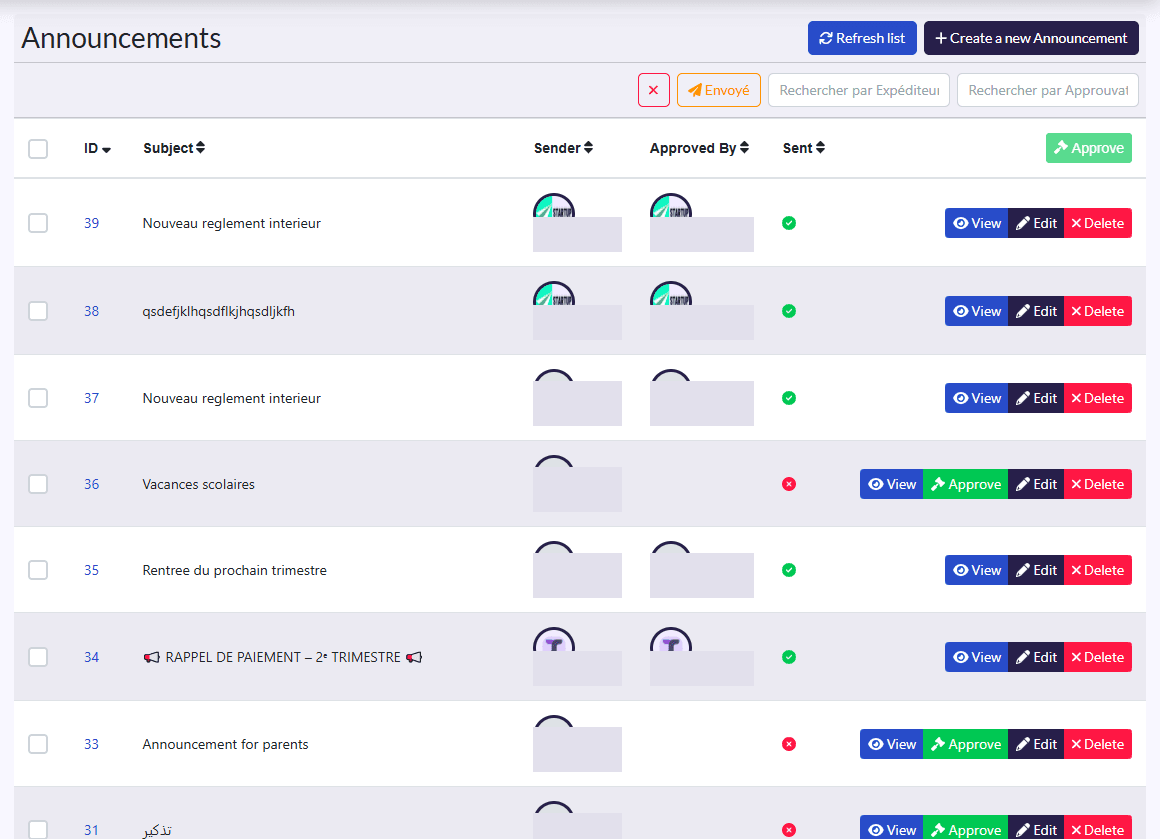Select checkbox for Announcement for parents row
This screenshot has width=1160, height=839.
pos(38,744)
